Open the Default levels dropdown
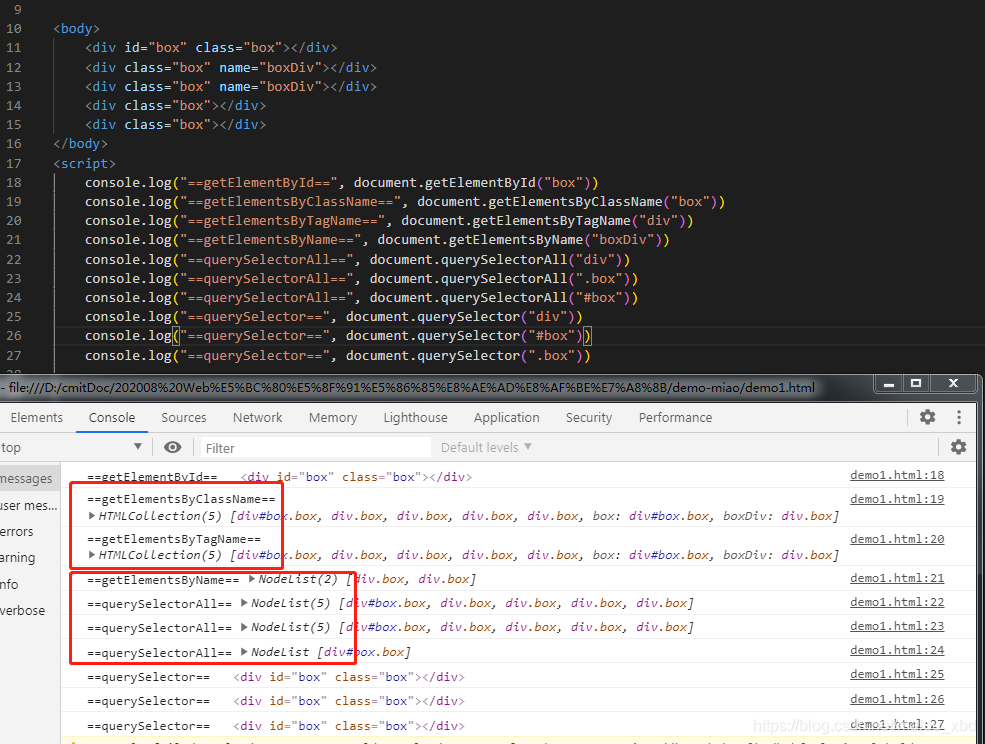The width and height of the screenshot is (985, 744). coord(484,447)
